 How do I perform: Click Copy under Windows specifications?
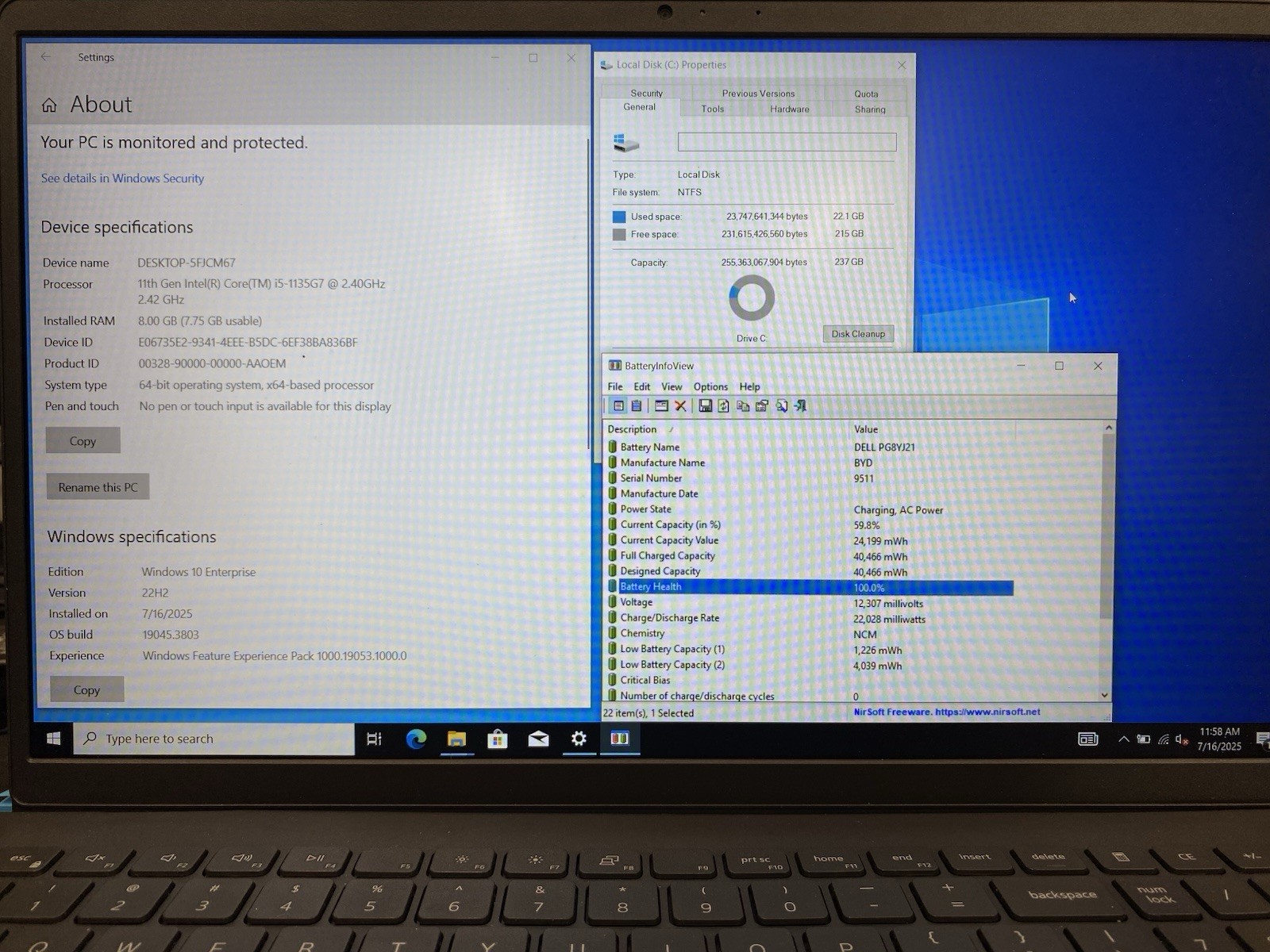(x=87, y=689)
